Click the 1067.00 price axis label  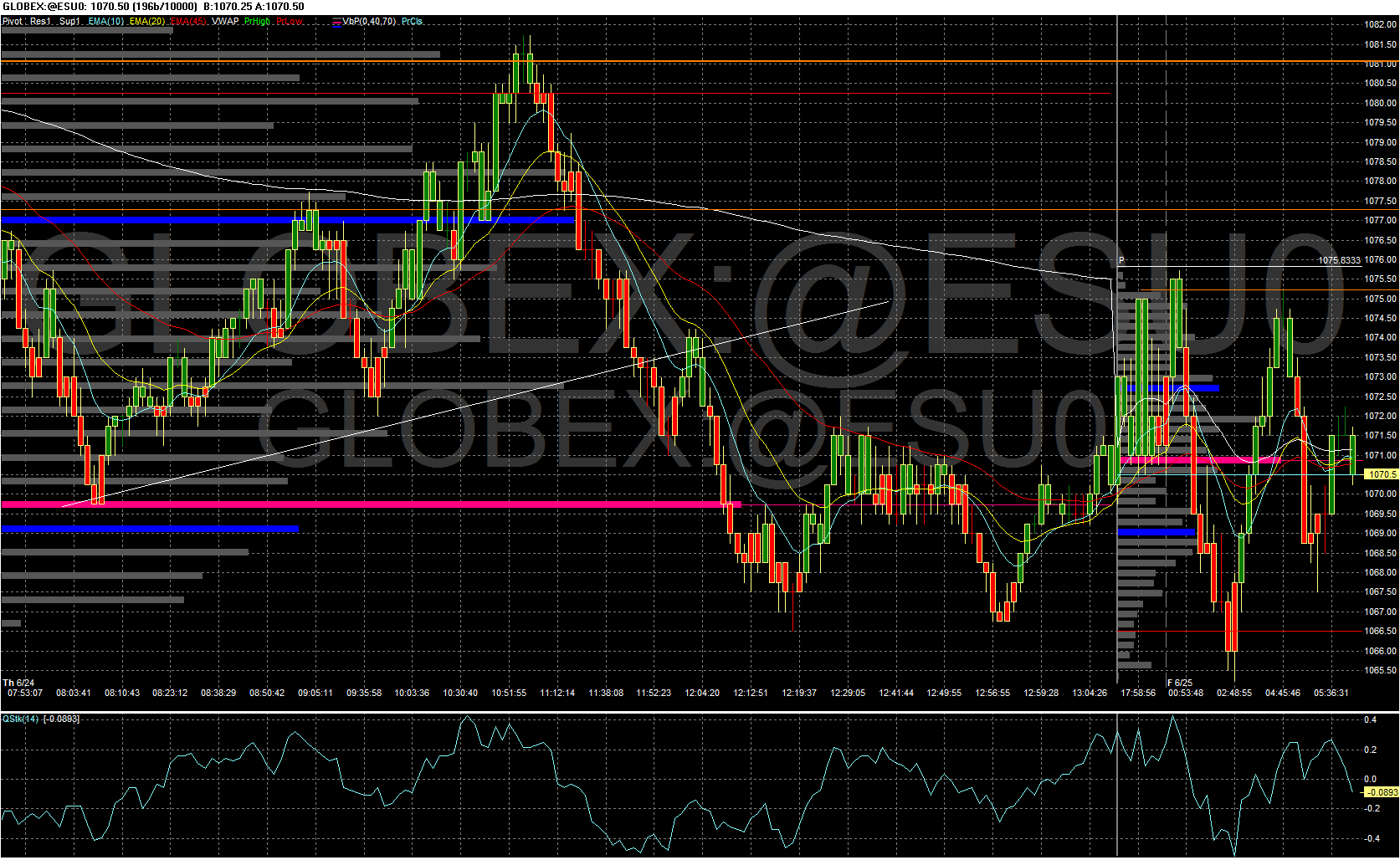1380,612
